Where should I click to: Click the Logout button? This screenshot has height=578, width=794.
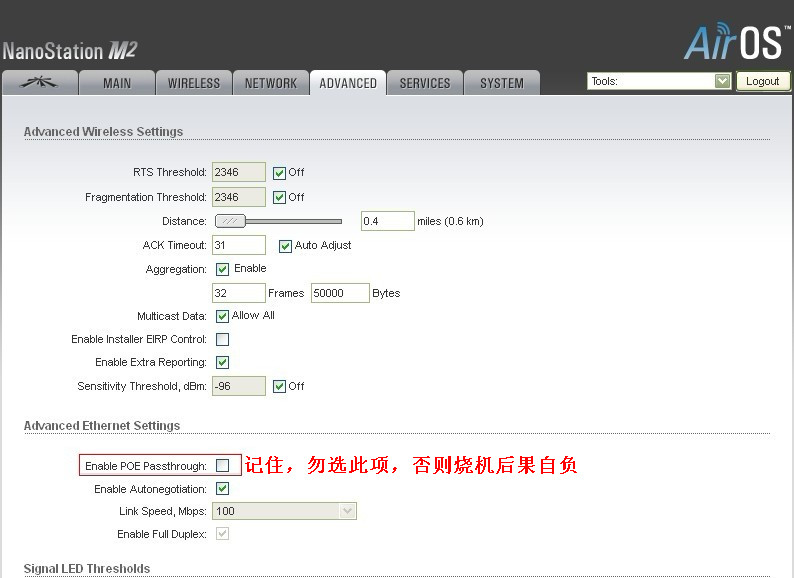763,81
